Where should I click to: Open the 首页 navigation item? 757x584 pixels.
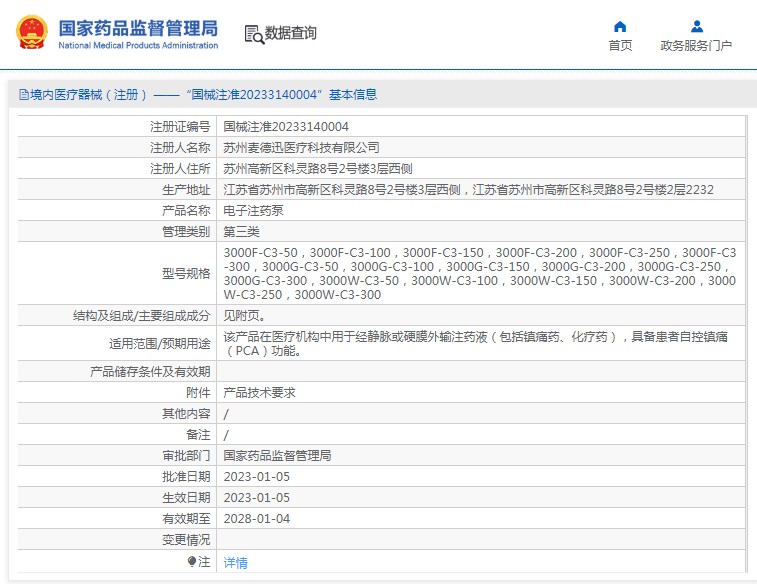click(620, 46)
